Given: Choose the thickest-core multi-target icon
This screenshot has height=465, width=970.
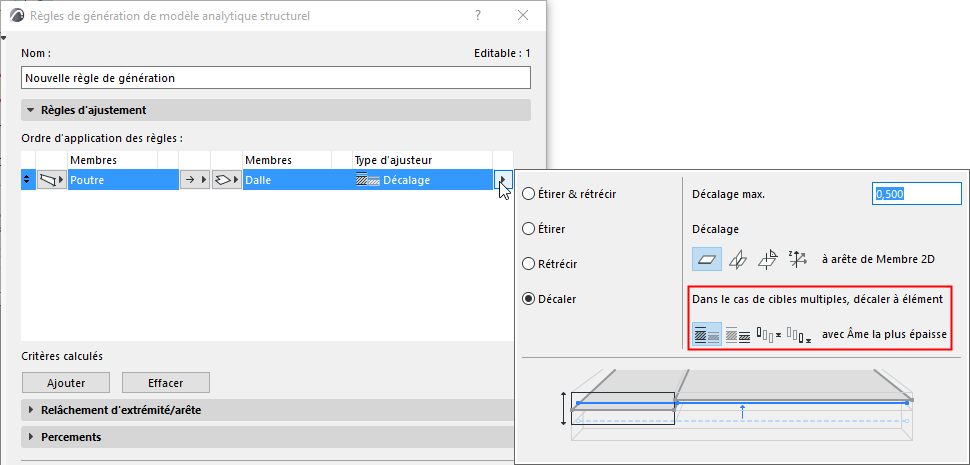Looking at the screenshot, I should [706, 335].
